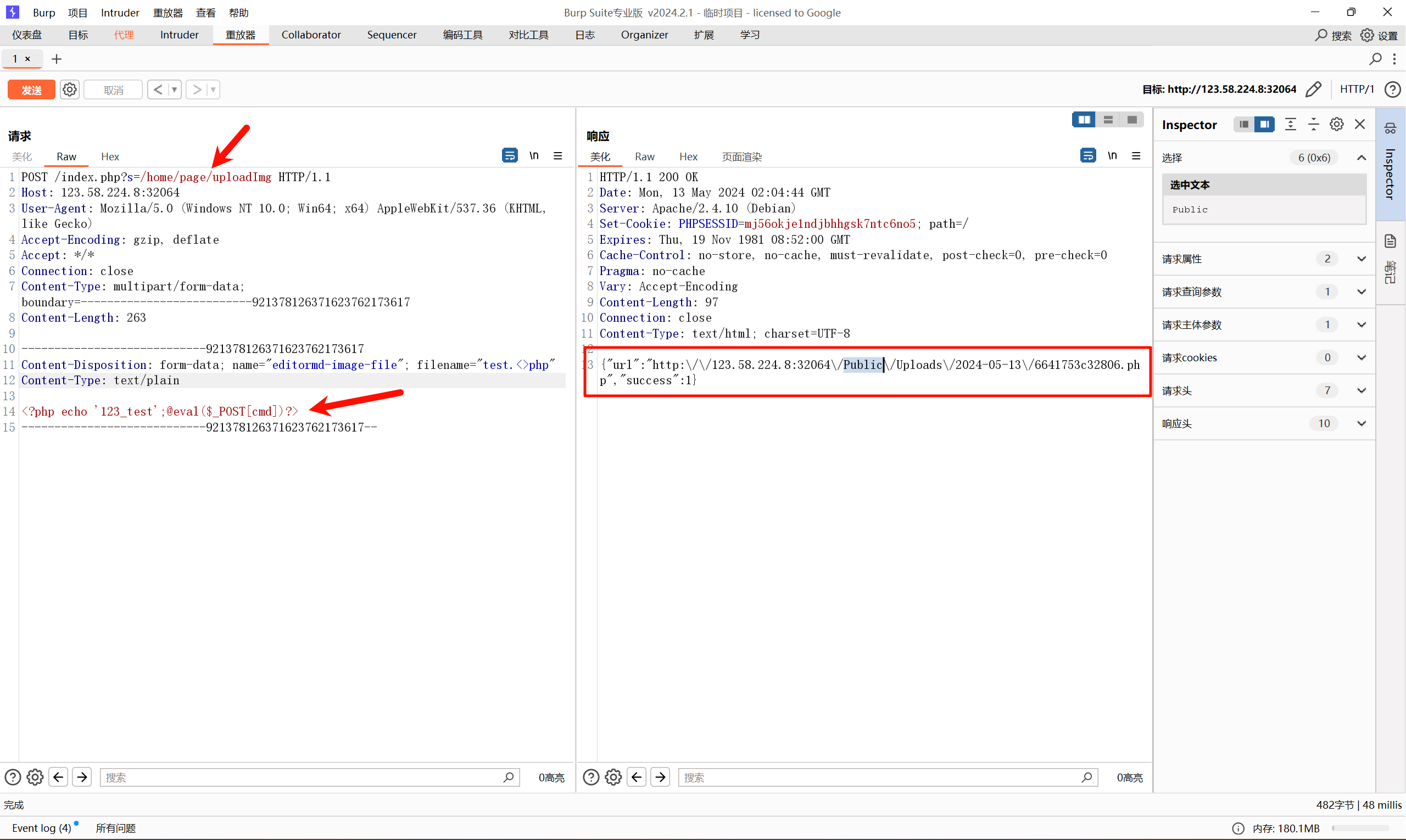Open request search settings gear
The height and width of the screenshot is (840, 1406).
point(35,777)
